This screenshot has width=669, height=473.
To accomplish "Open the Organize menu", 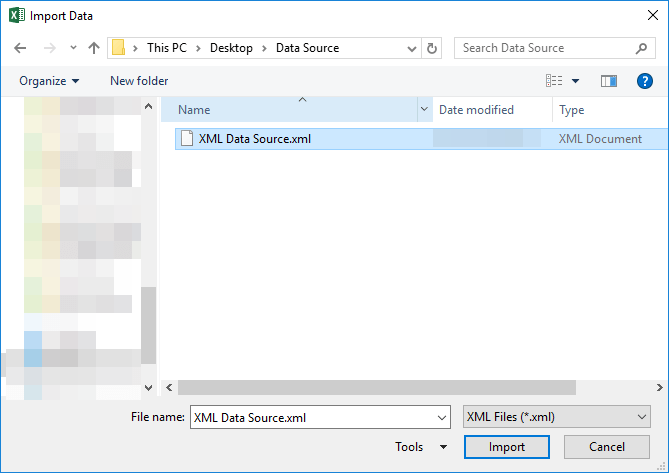I will (x=49, y=81).
